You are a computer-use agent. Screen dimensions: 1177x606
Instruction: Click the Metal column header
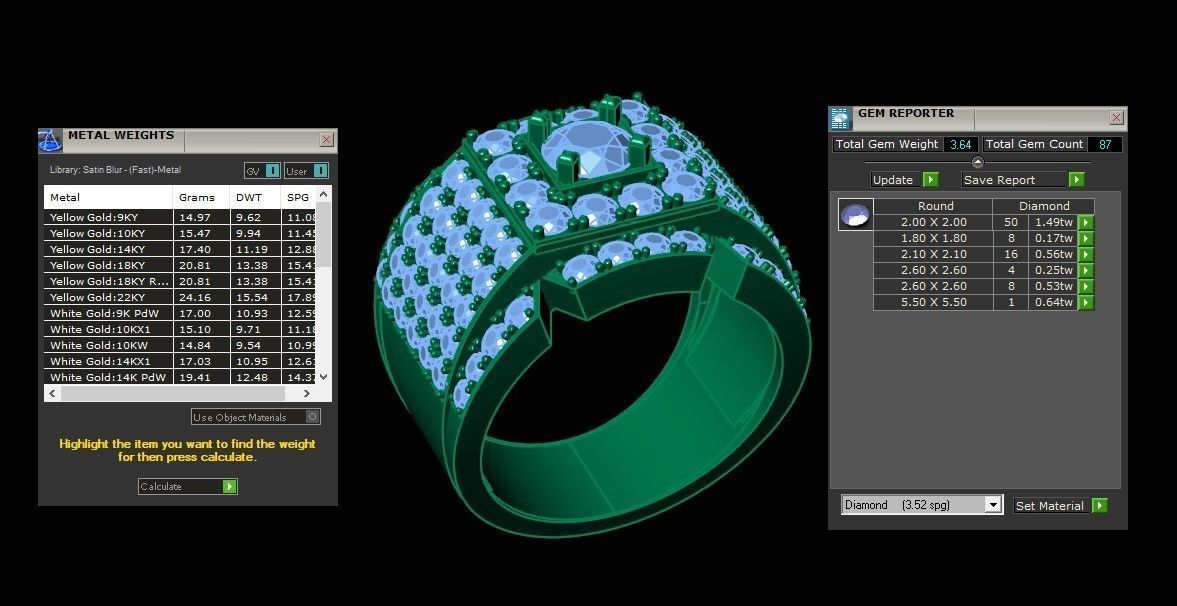click(x=108, y=197)
